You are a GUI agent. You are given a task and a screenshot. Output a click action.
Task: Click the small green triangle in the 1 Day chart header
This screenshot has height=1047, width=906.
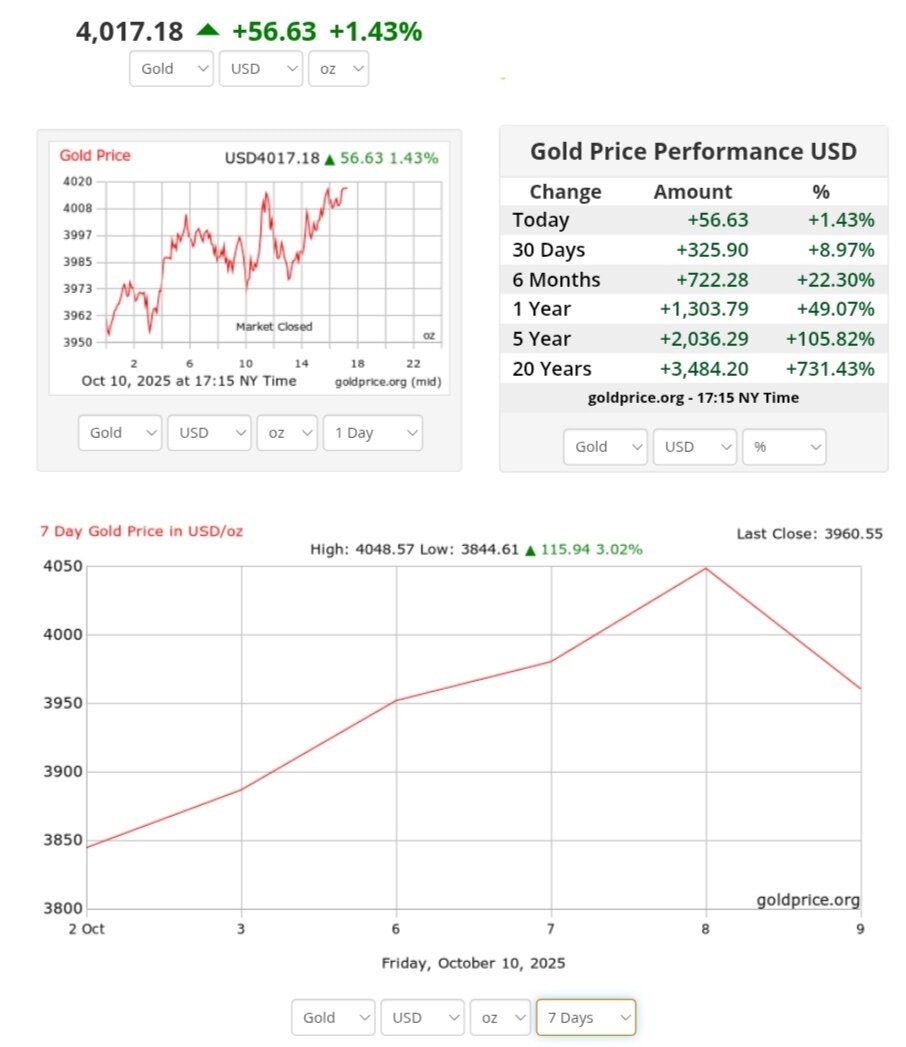coord(329,158)
